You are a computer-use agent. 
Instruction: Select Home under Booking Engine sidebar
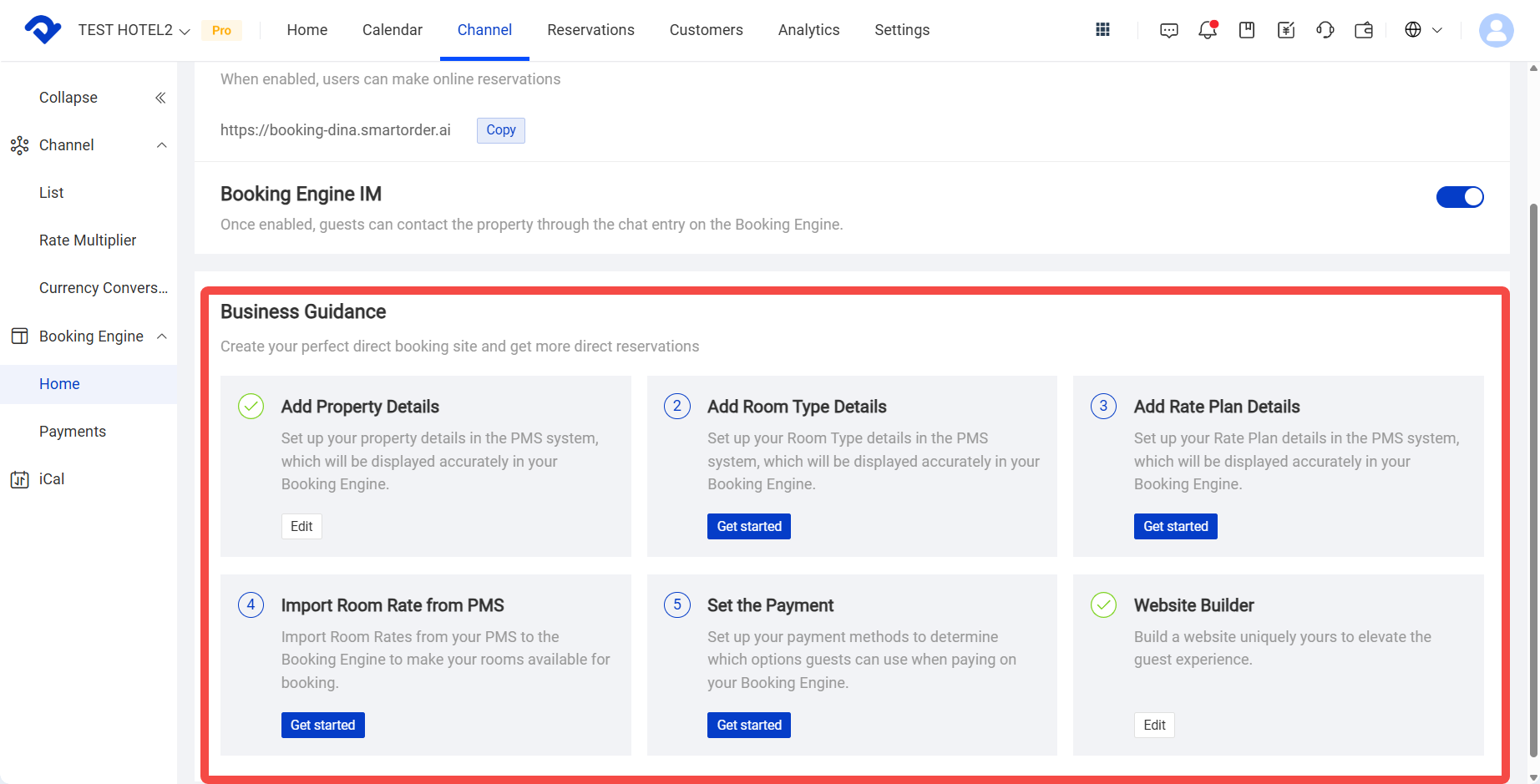click(x=89, y=384)
